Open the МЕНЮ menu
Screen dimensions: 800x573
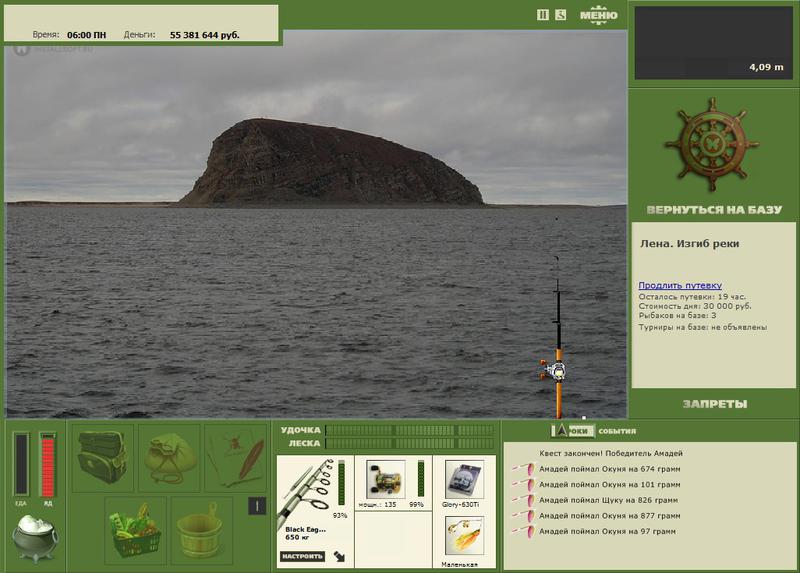598,15
